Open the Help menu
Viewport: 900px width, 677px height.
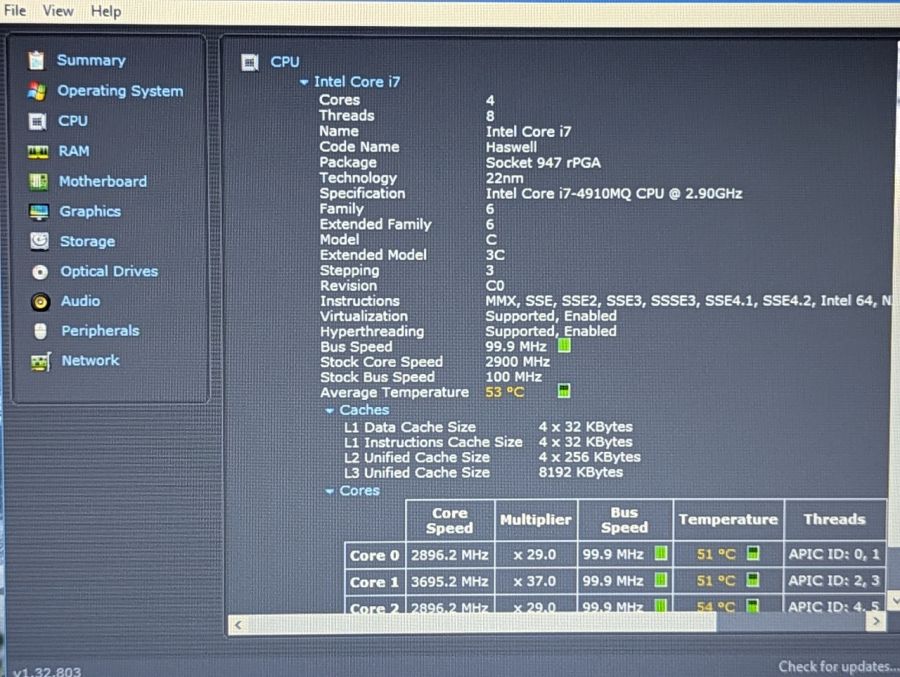pyautogui.click(x=106, y=11)
